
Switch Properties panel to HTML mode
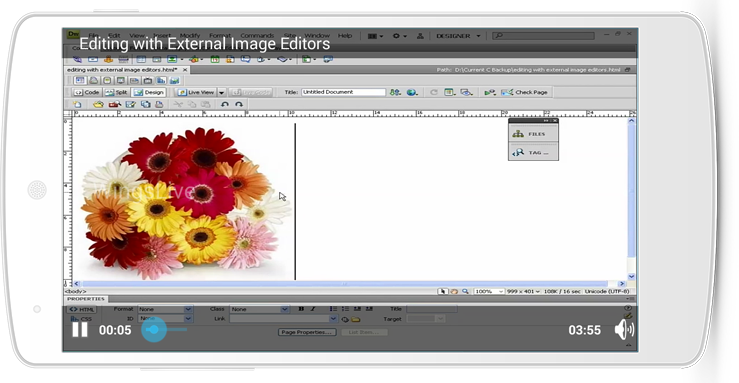(x=82, y=310)
